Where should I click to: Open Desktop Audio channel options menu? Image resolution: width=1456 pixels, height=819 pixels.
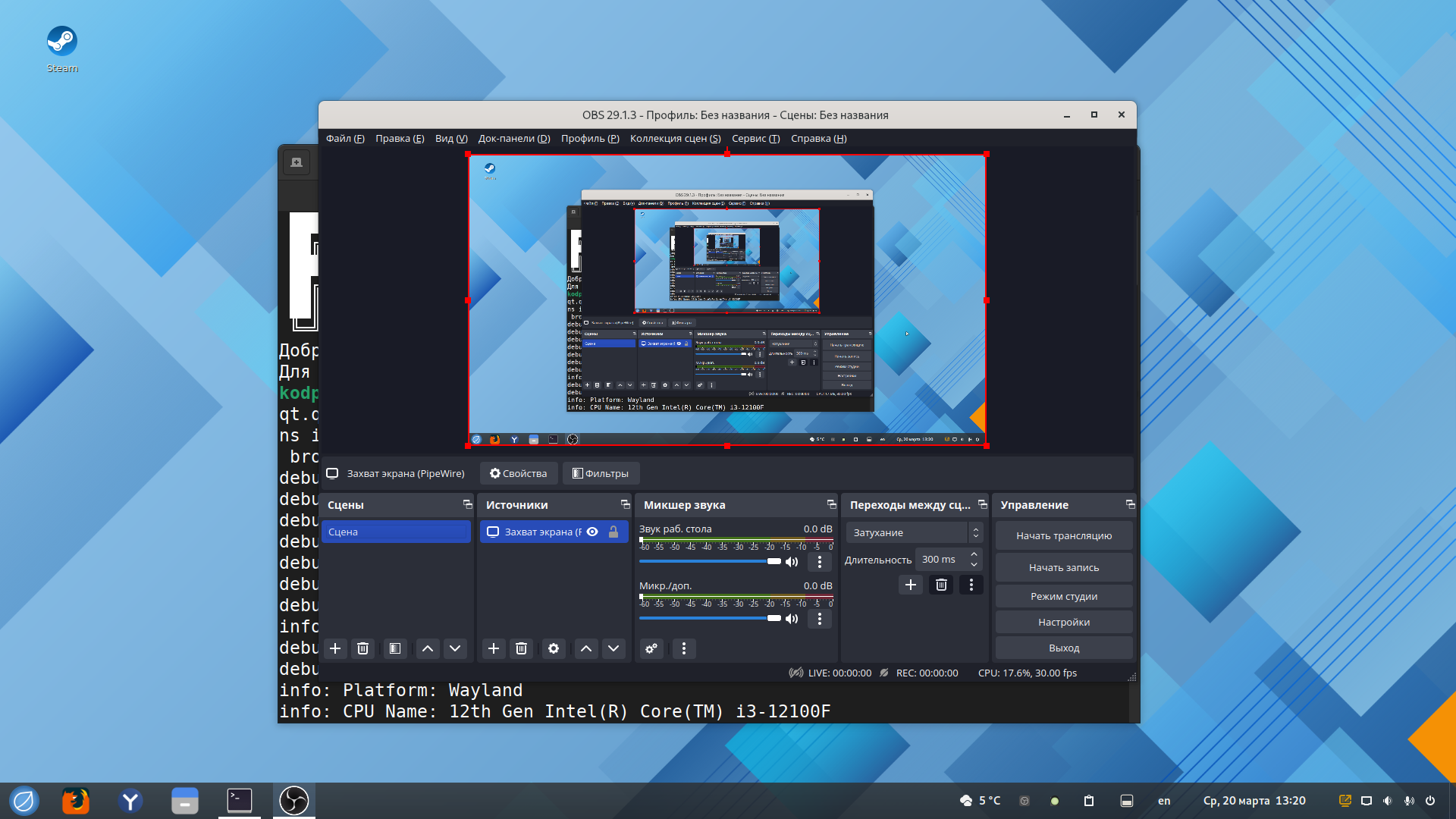[820, 562]
